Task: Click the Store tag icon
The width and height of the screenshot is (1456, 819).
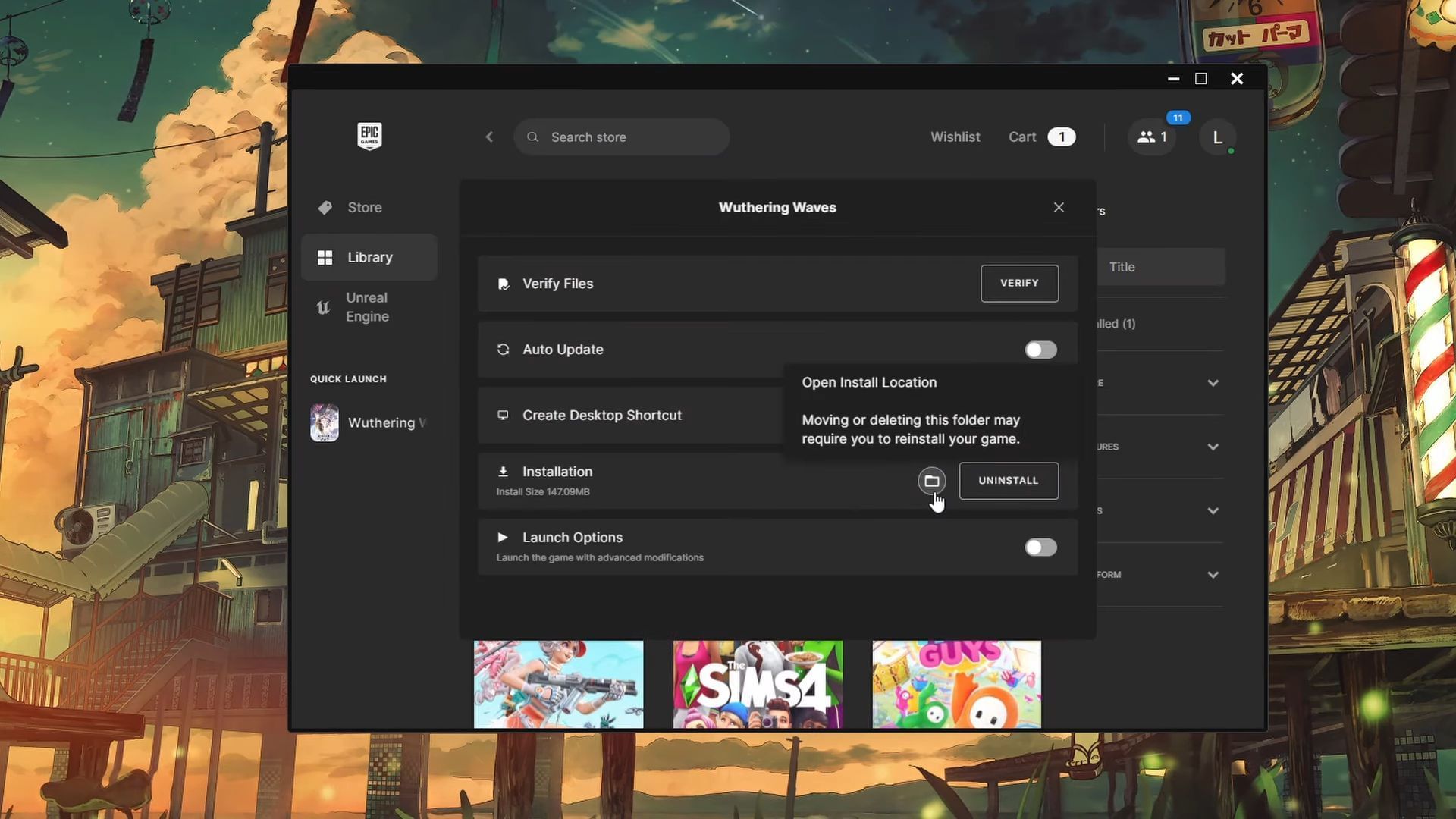Action: coord(325,208)
